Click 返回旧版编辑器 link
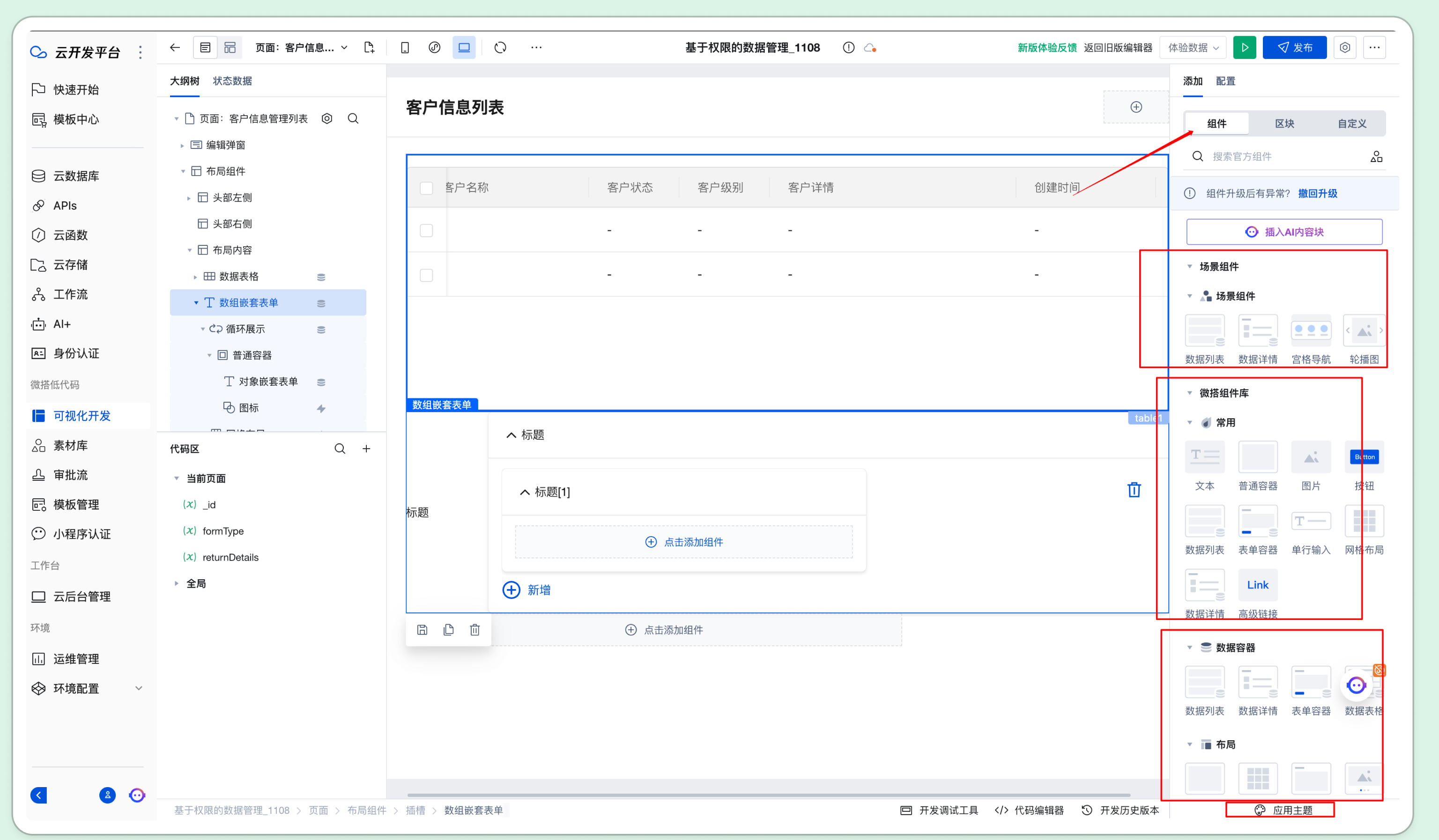The width and height of the screenshot is (1439, 840). click(1118, 47)
